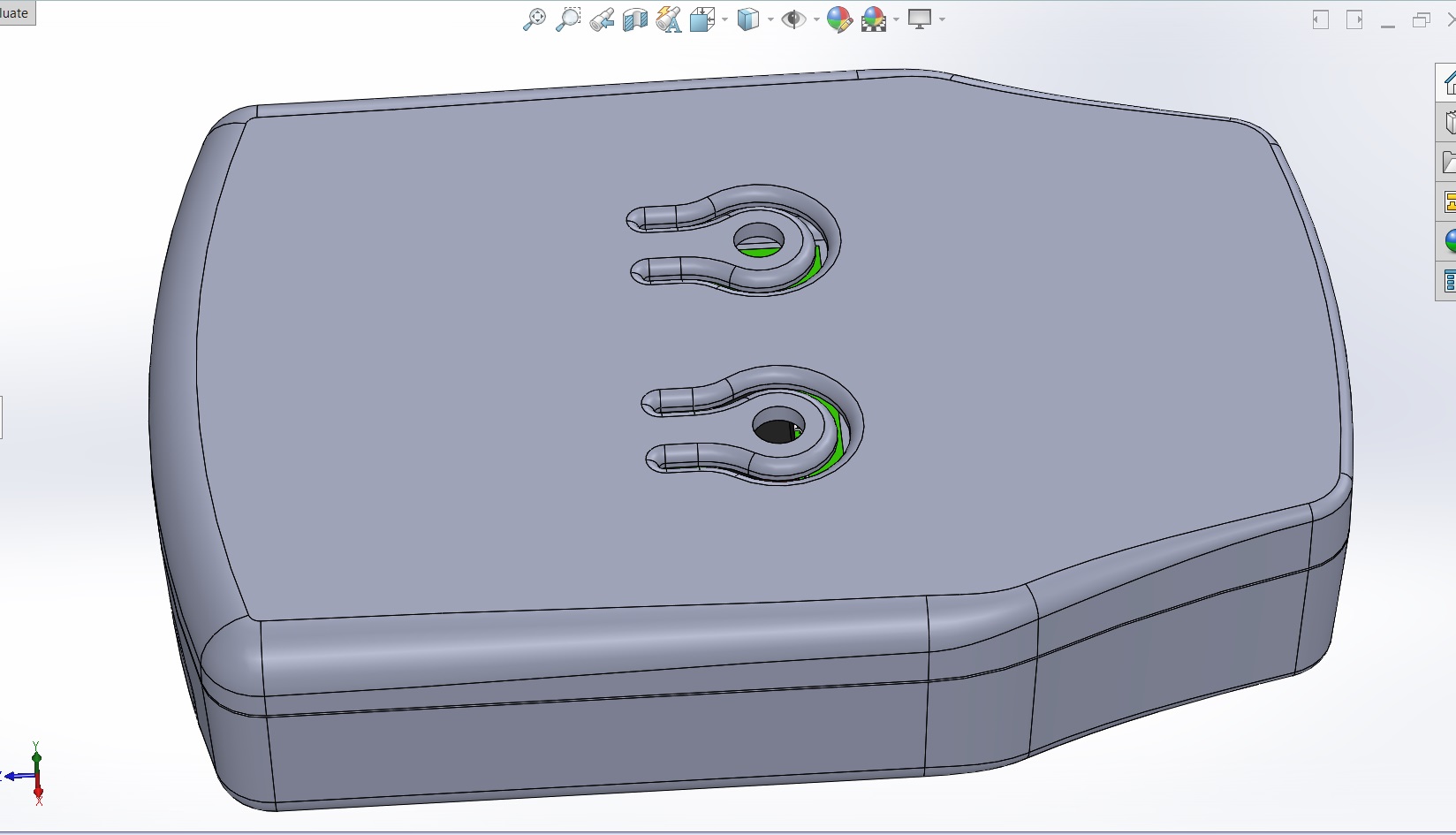Click the upper round hole in the model
This screenshot has width=1456, height=835.
[759, 239]
